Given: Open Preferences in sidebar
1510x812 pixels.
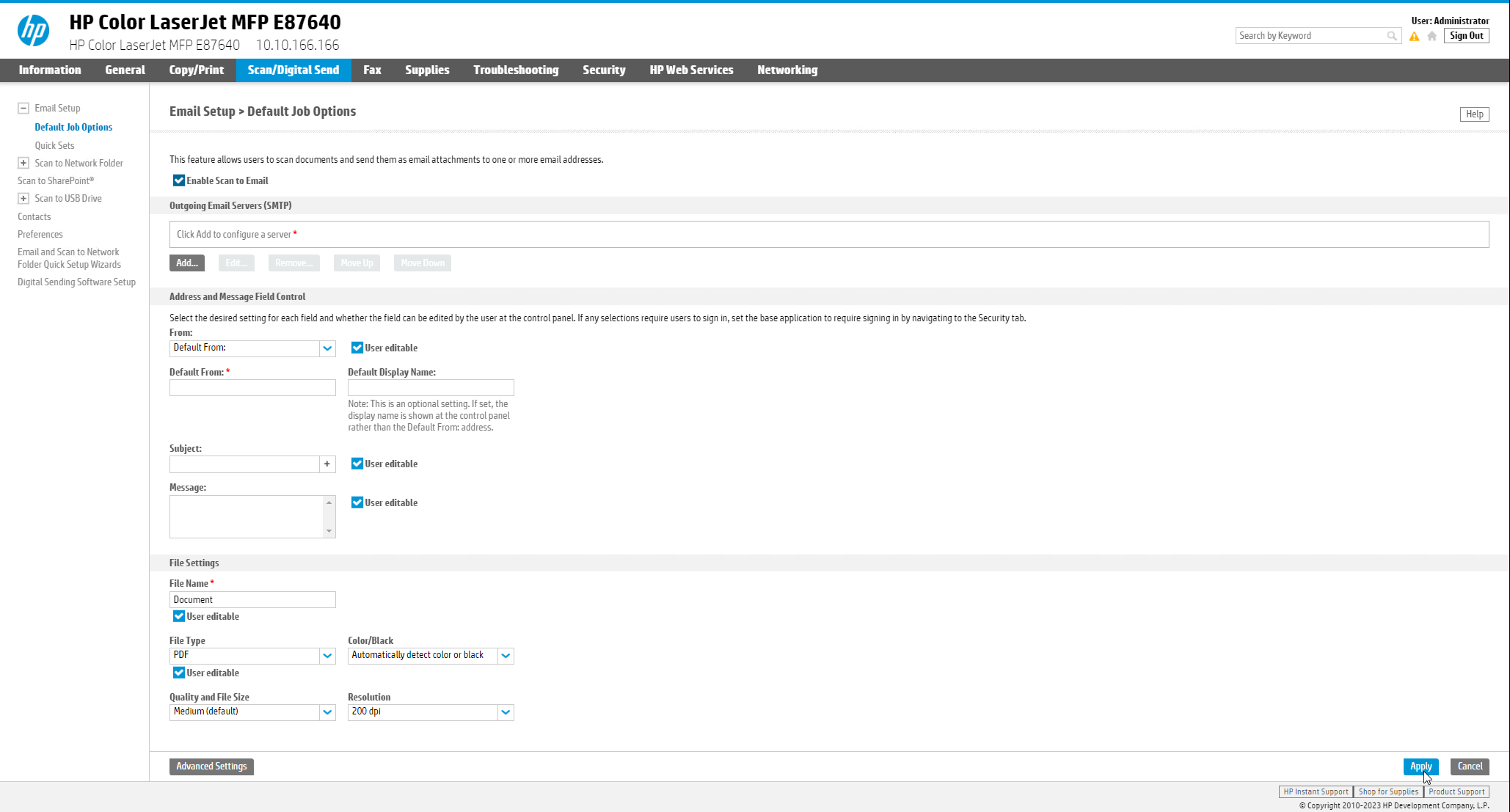Looking at the screenshot, I should pos(40,234).
